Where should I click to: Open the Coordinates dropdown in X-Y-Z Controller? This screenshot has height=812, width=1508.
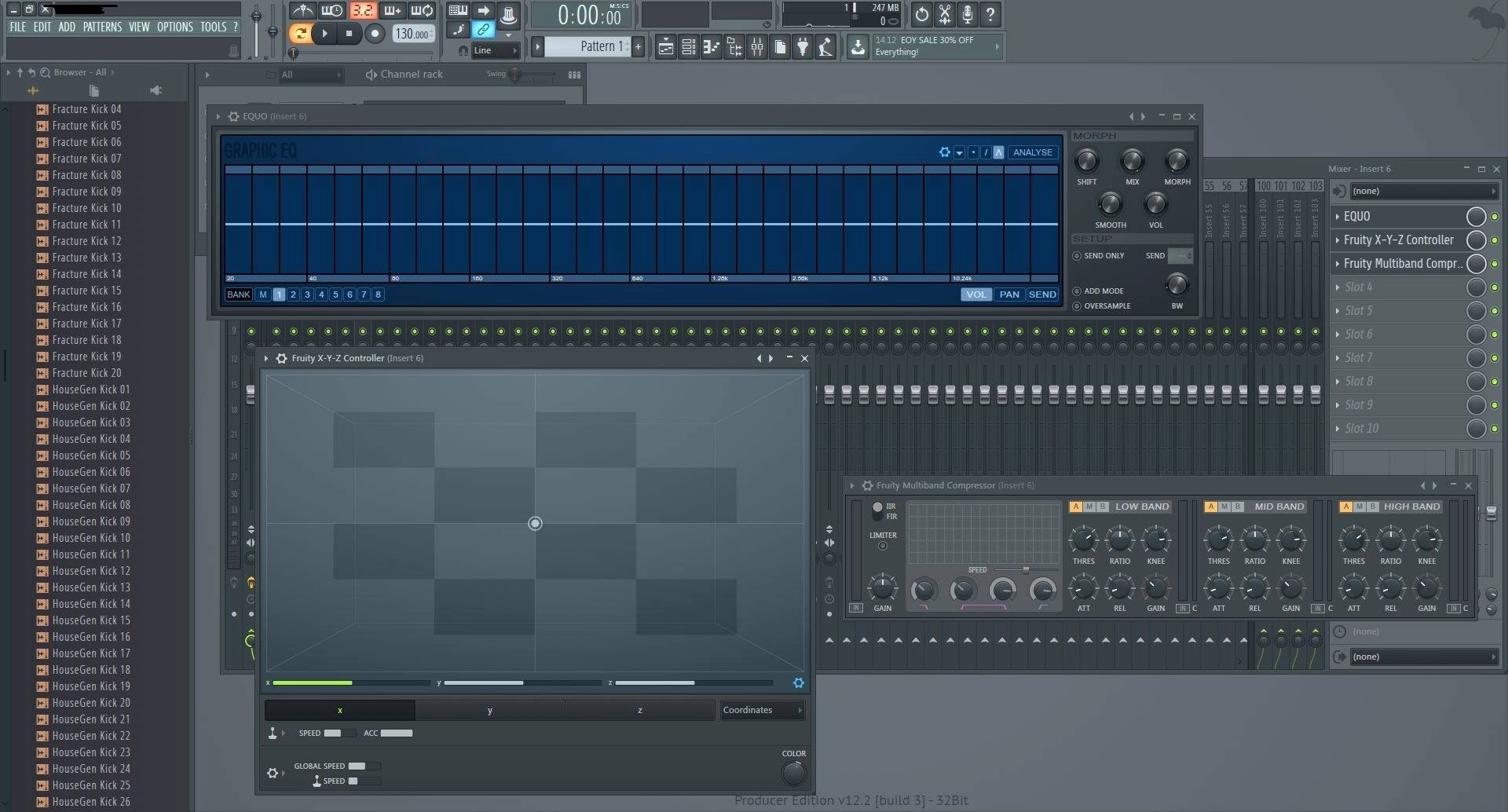pos(762,710)
